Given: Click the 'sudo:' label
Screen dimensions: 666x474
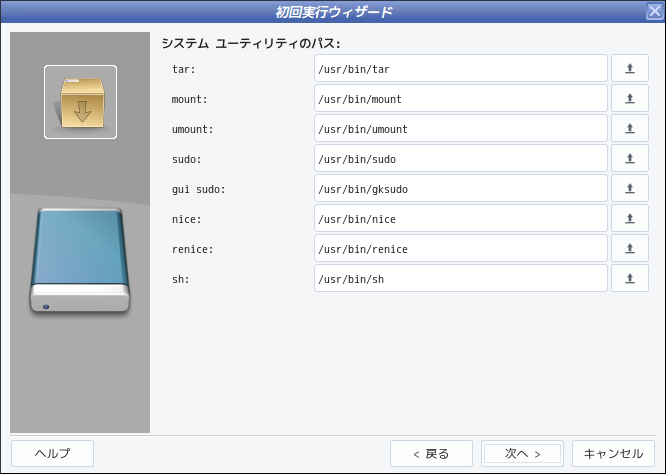Looking at the screenshot, I should (x=186, y=159).
